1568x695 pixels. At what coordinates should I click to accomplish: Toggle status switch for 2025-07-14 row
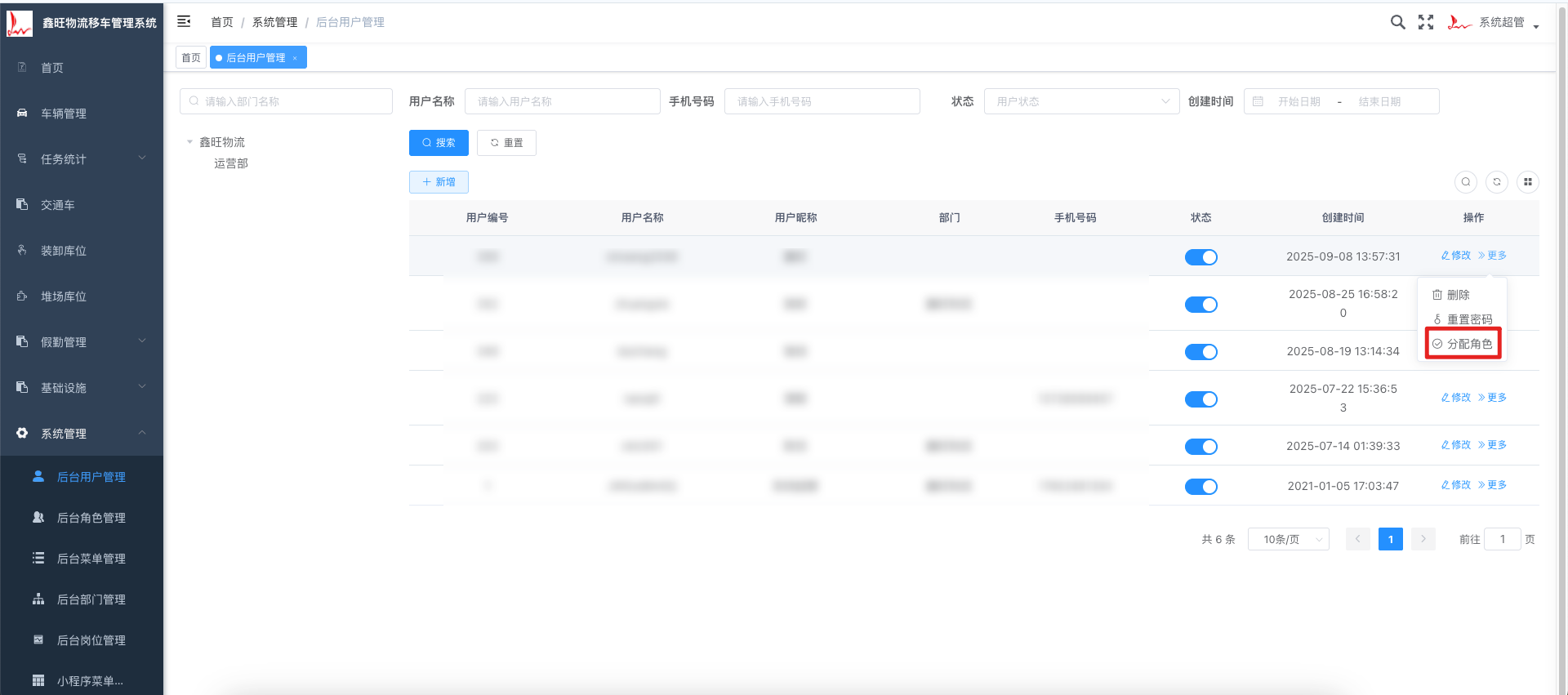click(x=1201, y=447)
